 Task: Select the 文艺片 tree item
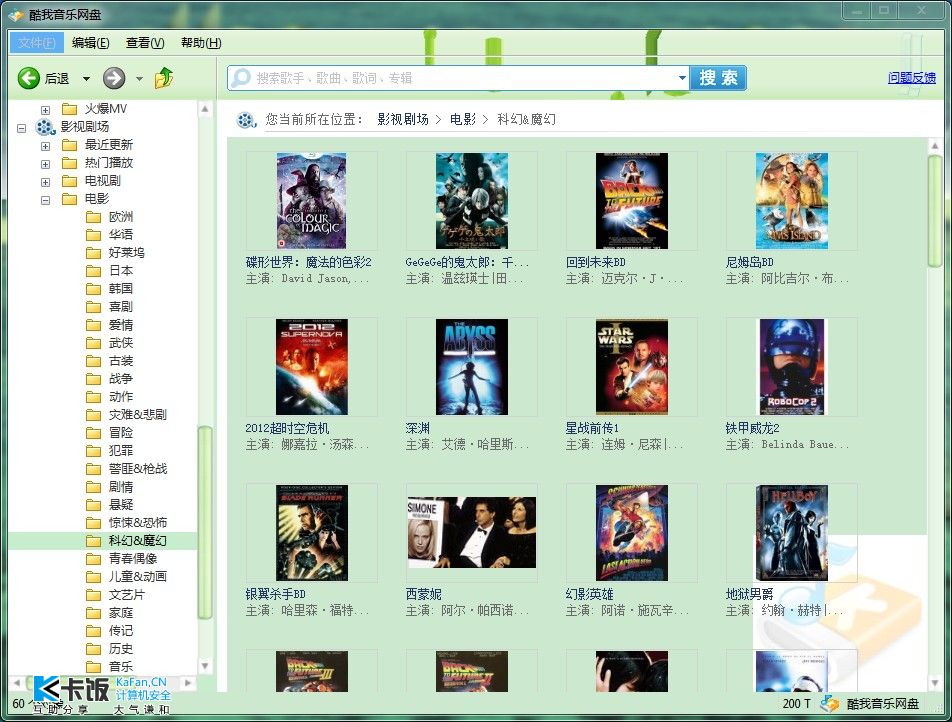(x=127, y=595)
